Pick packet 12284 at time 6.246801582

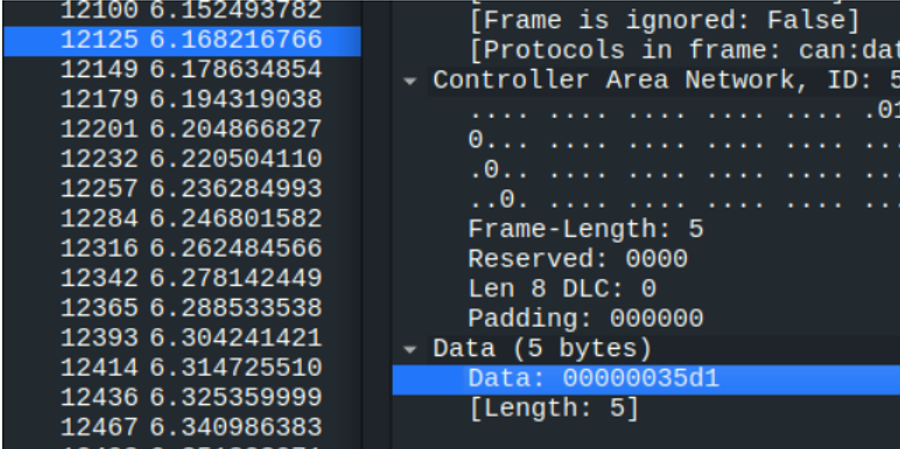click(x=190, y=218)
